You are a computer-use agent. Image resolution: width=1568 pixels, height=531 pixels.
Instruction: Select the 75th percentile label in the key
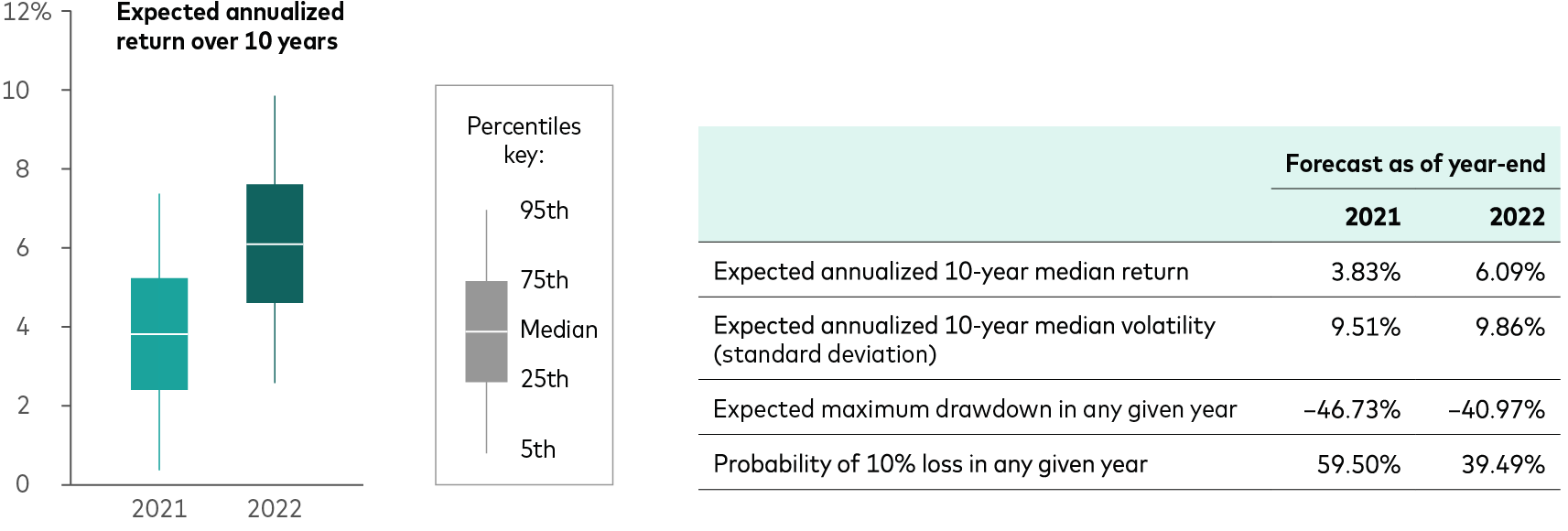click(544, 280)
